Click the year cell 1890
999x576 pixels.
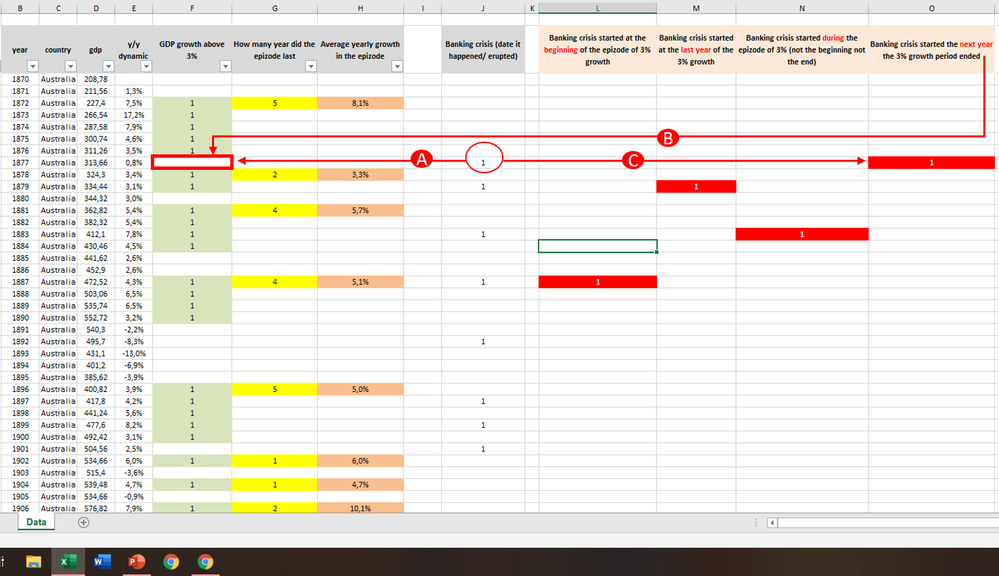[x=20, y=318]
